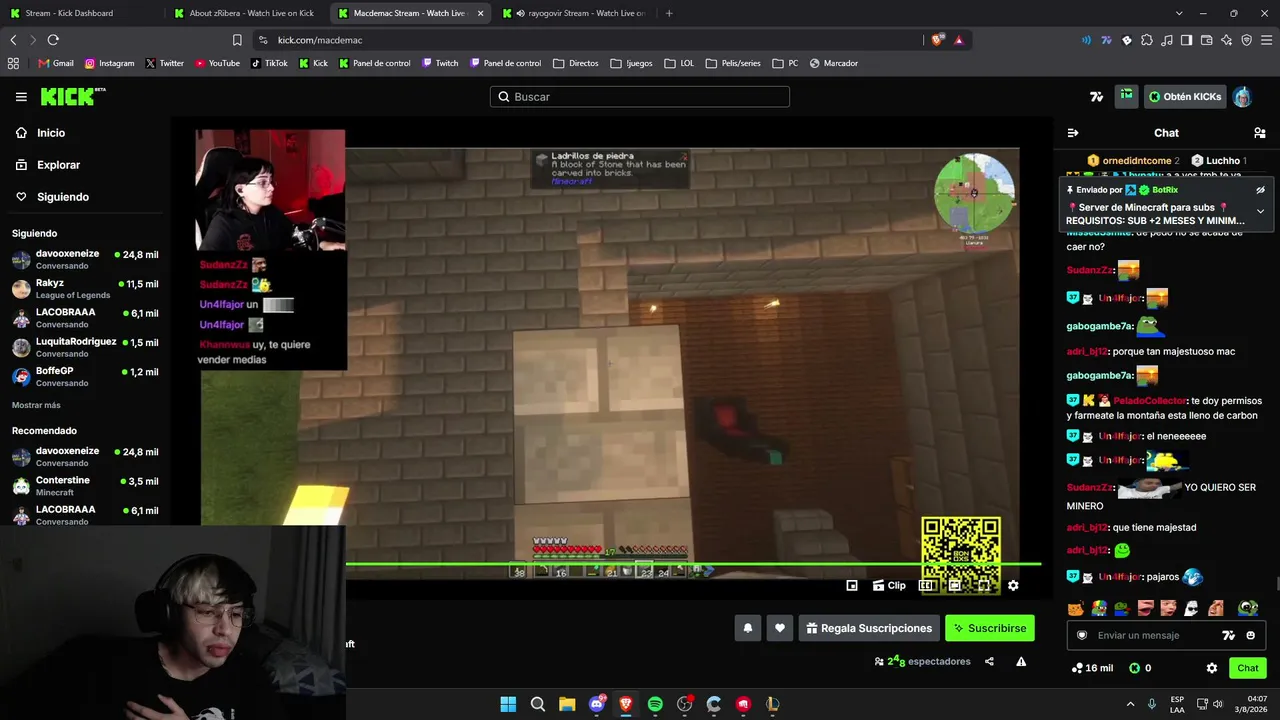
Task: Expand the pinned BotRix message chevron
Action: click(x=1260, y=211)
